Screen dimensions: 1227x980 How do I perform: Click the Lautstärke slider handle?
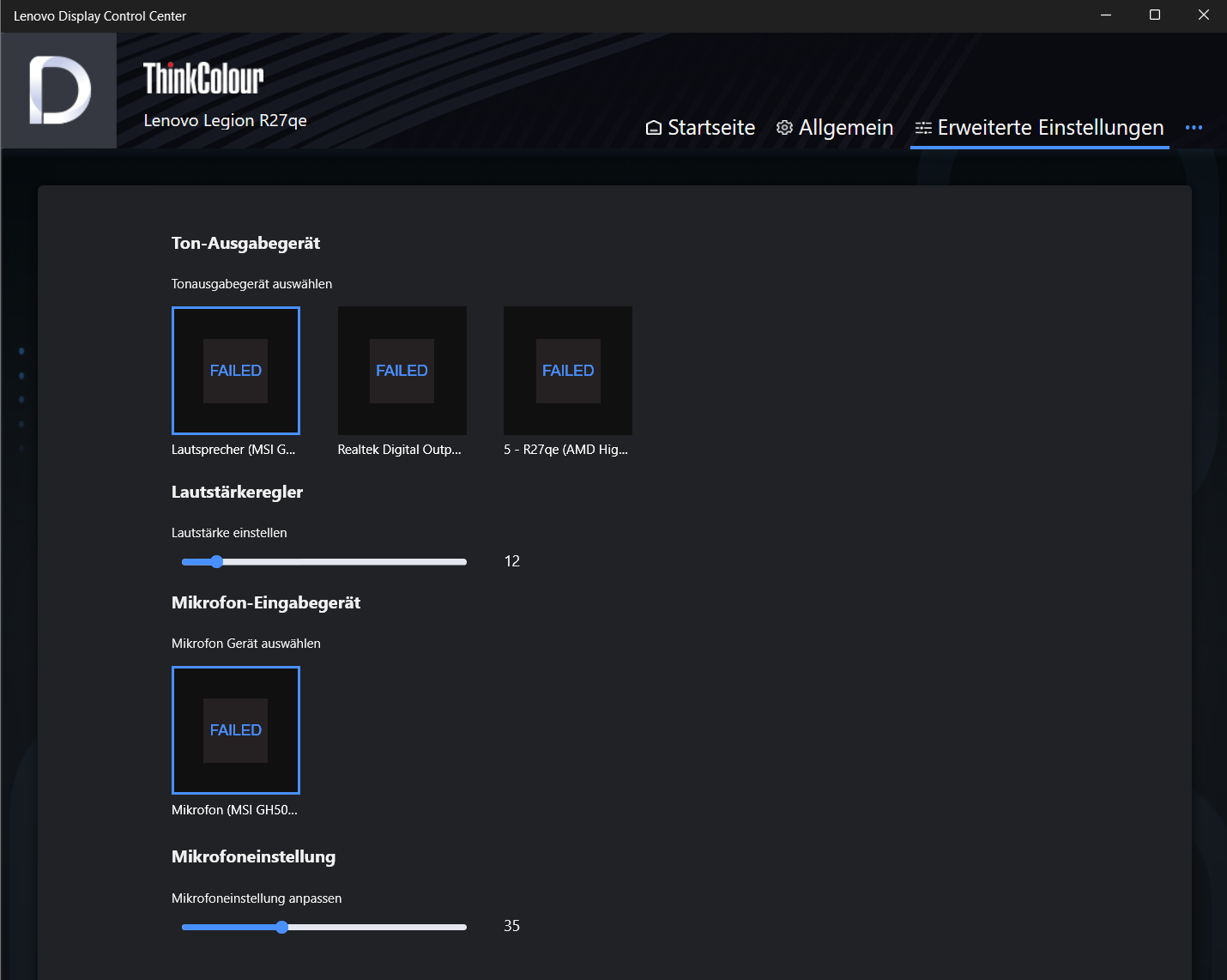pyautogui.click(x=217, y=562)
